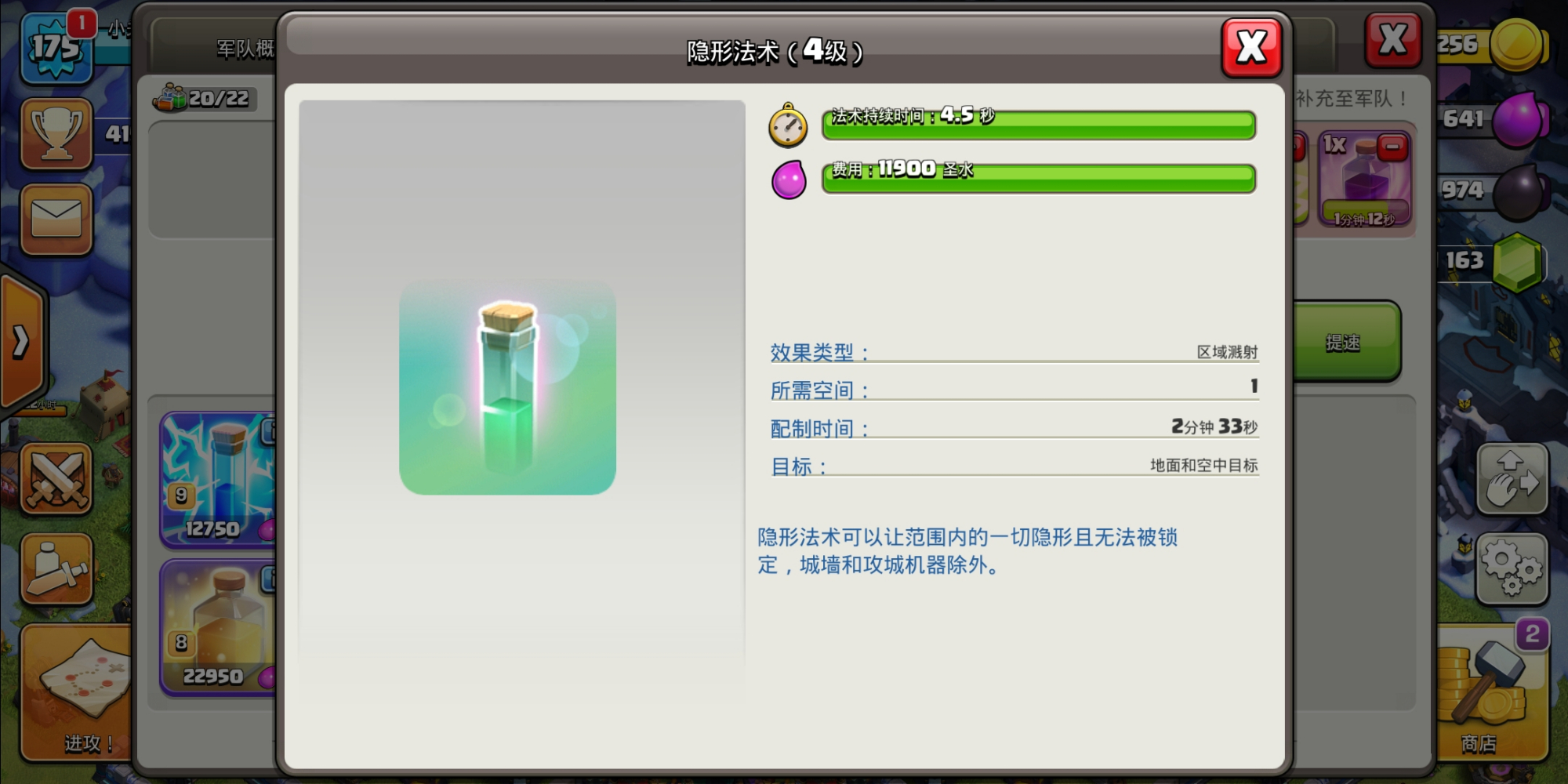Tap the pink elixir drop resource icon
The height and width of the screenshot is (784, 1568).
click(x=1519, y=119)
